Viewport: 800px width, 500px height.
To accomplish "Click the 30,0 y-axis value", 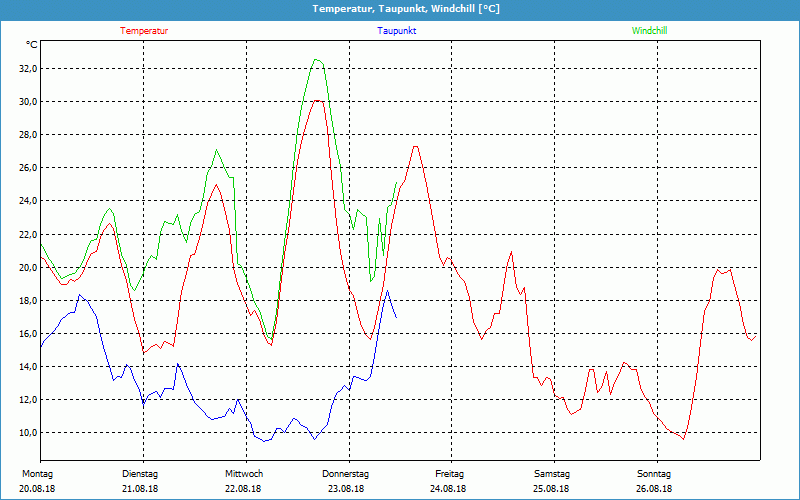I will pyautogui.click(x=28, y=102).
